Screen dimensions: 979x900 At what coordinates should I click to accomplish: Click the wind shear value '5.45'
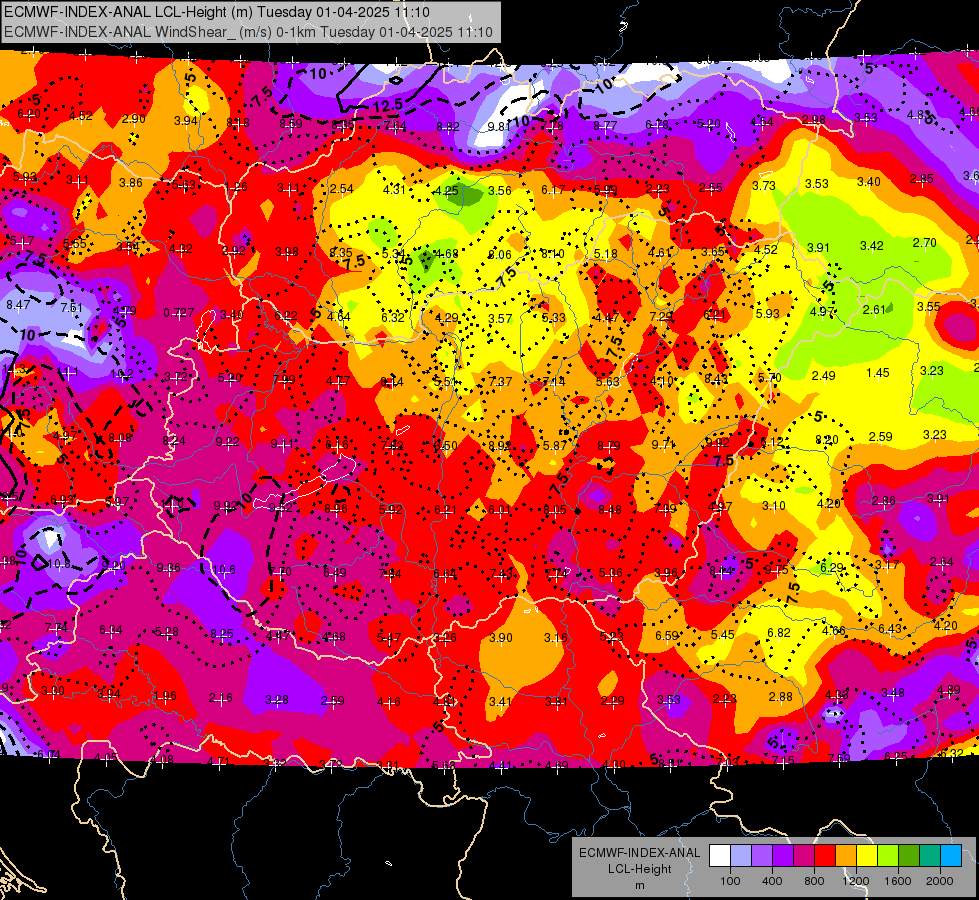[722, 635]
